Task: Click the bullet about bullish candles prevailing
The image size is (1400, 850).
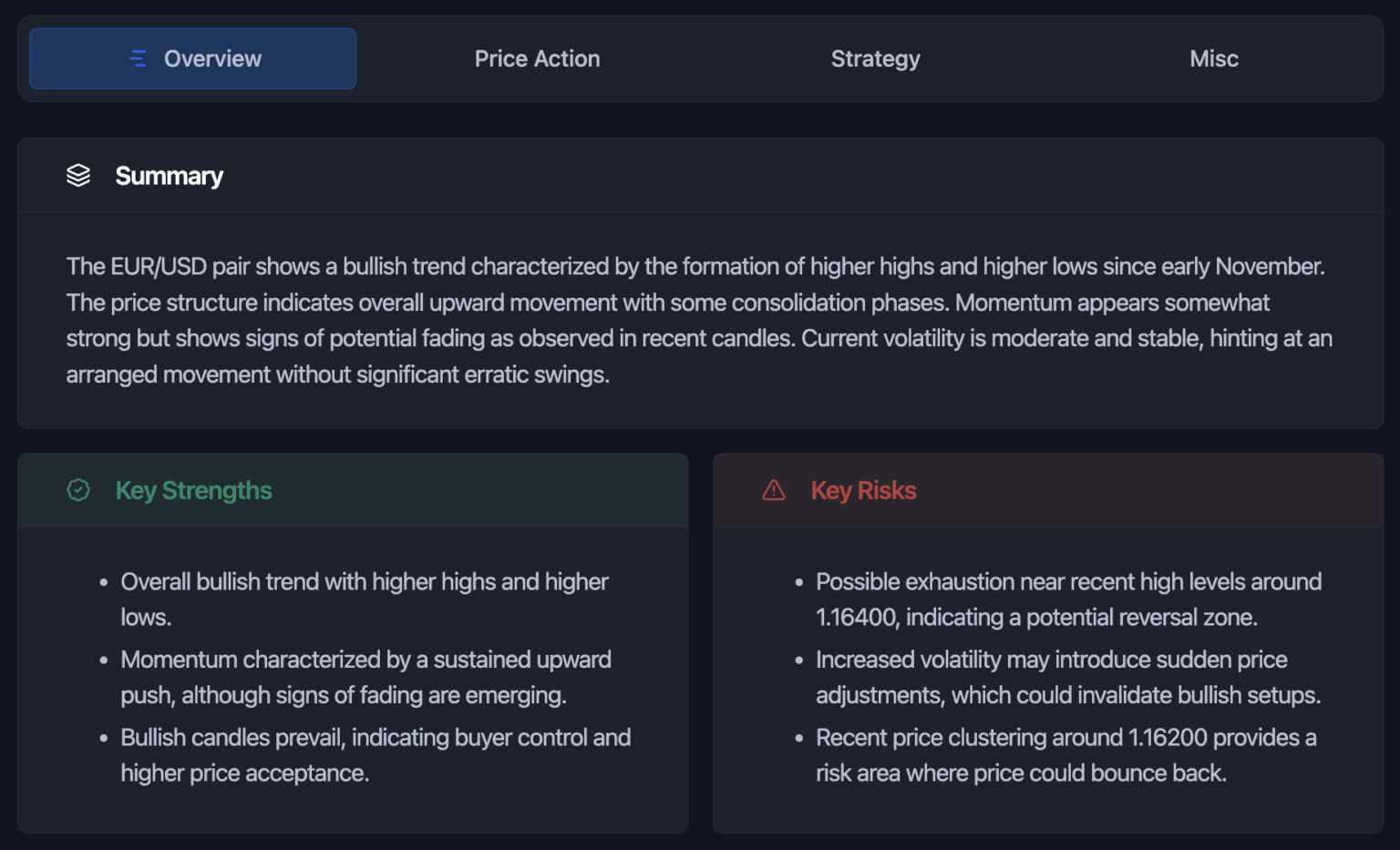Action: [x=376, y=754]
